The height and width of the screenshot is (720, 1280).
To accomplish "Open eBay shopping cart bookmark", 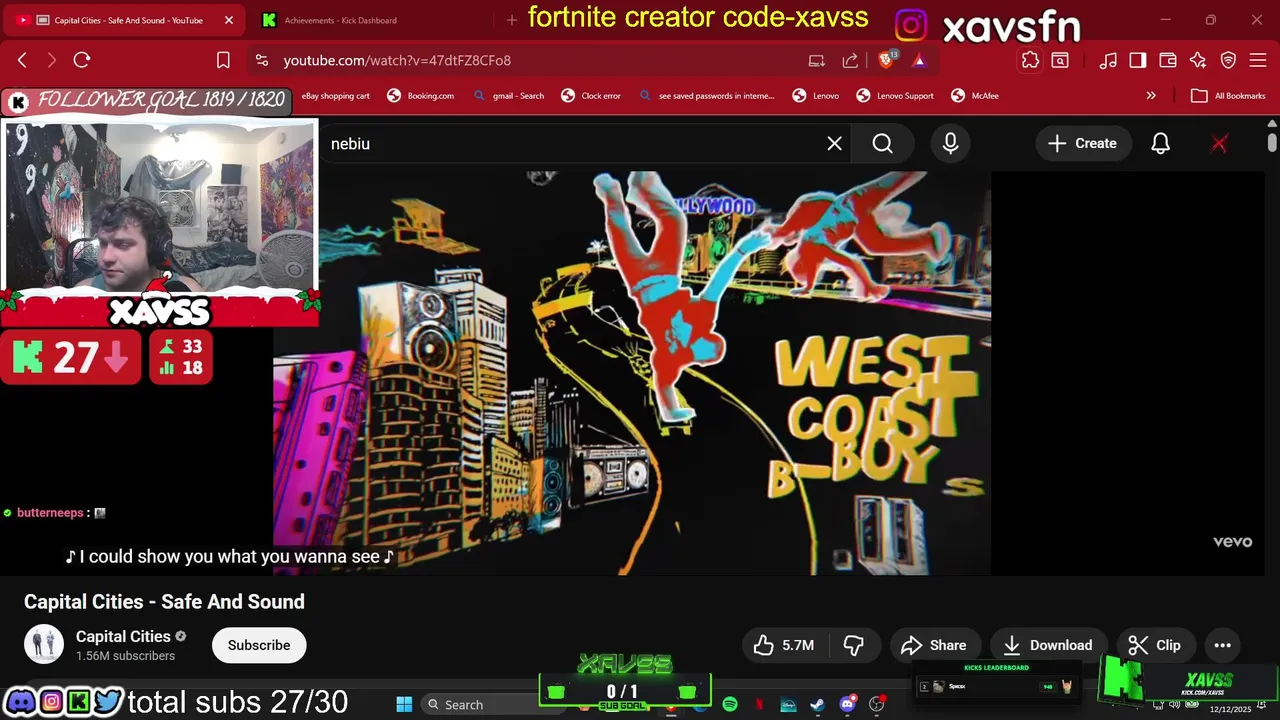I will point(336,96).
